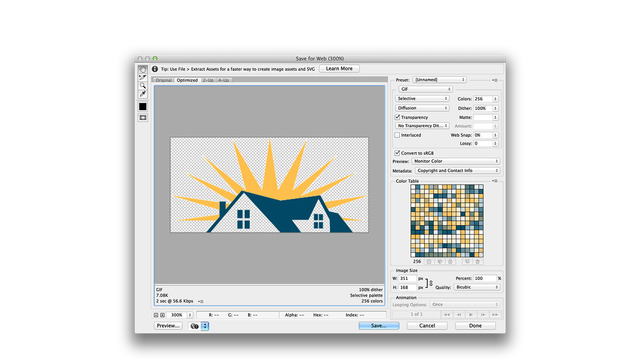Viewport: 640px width, 360px height.
Task: Click the info tip icon
Action: coord(155,69)
